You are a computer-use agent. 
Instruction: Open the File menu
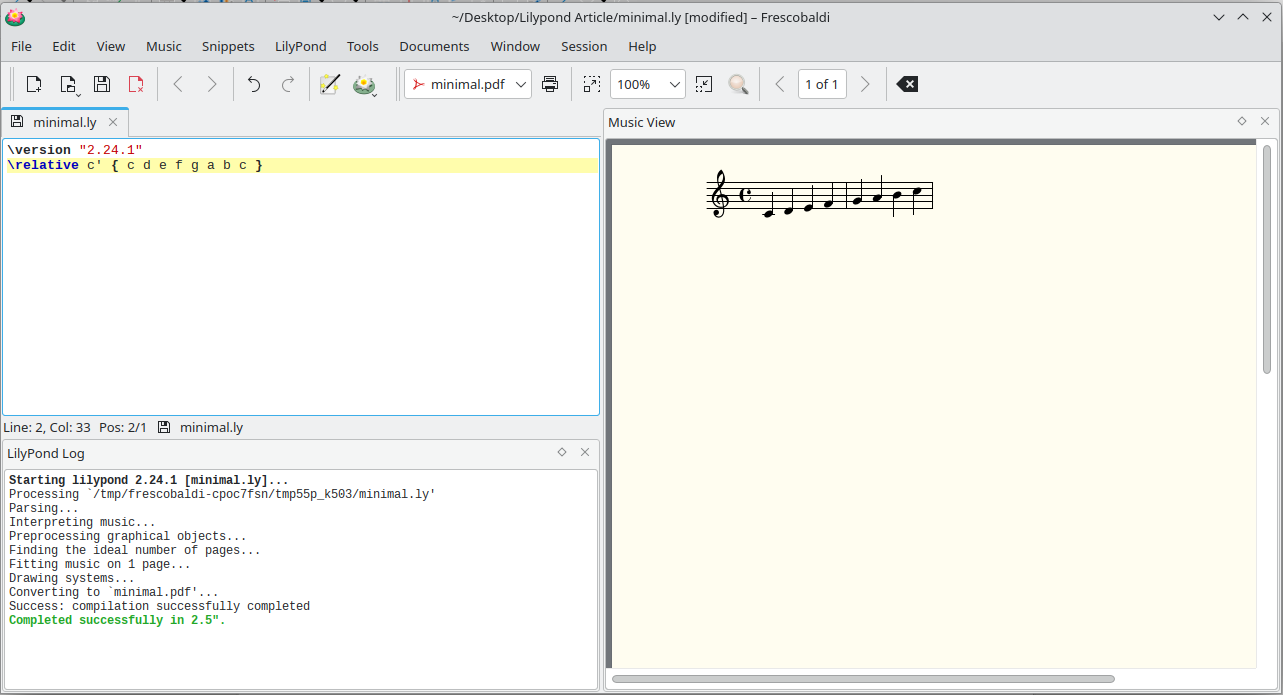click(x=21, y=46)
